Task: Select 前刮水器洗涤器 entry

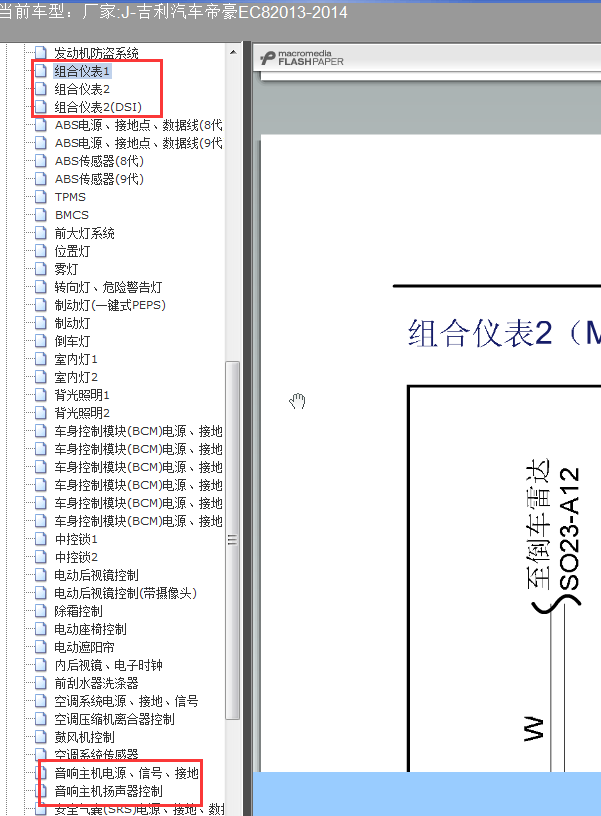Action: (x=96, y=683)
